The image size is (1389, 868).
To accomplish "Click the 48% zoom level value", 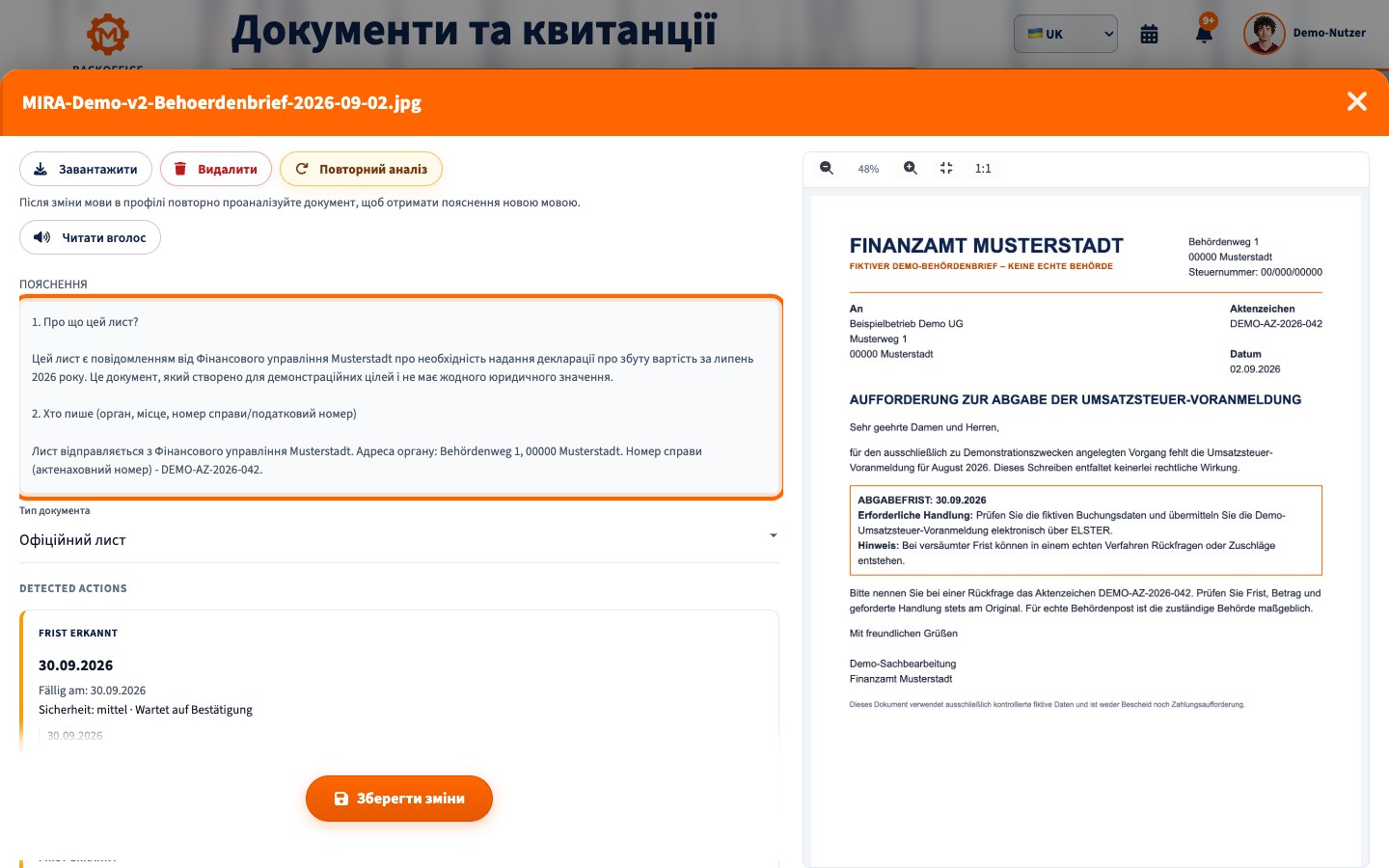I will [x=868, y=169].
